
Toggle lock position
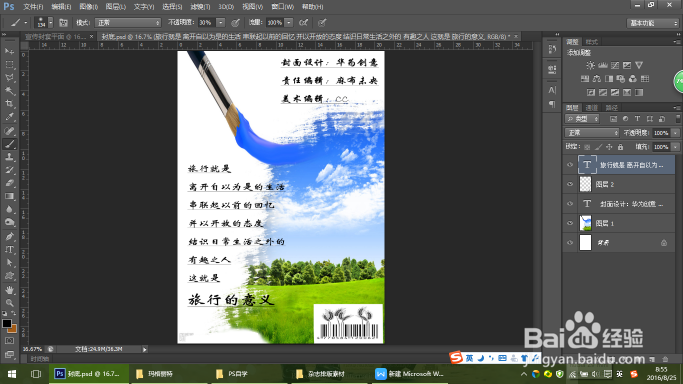(609, 147)
